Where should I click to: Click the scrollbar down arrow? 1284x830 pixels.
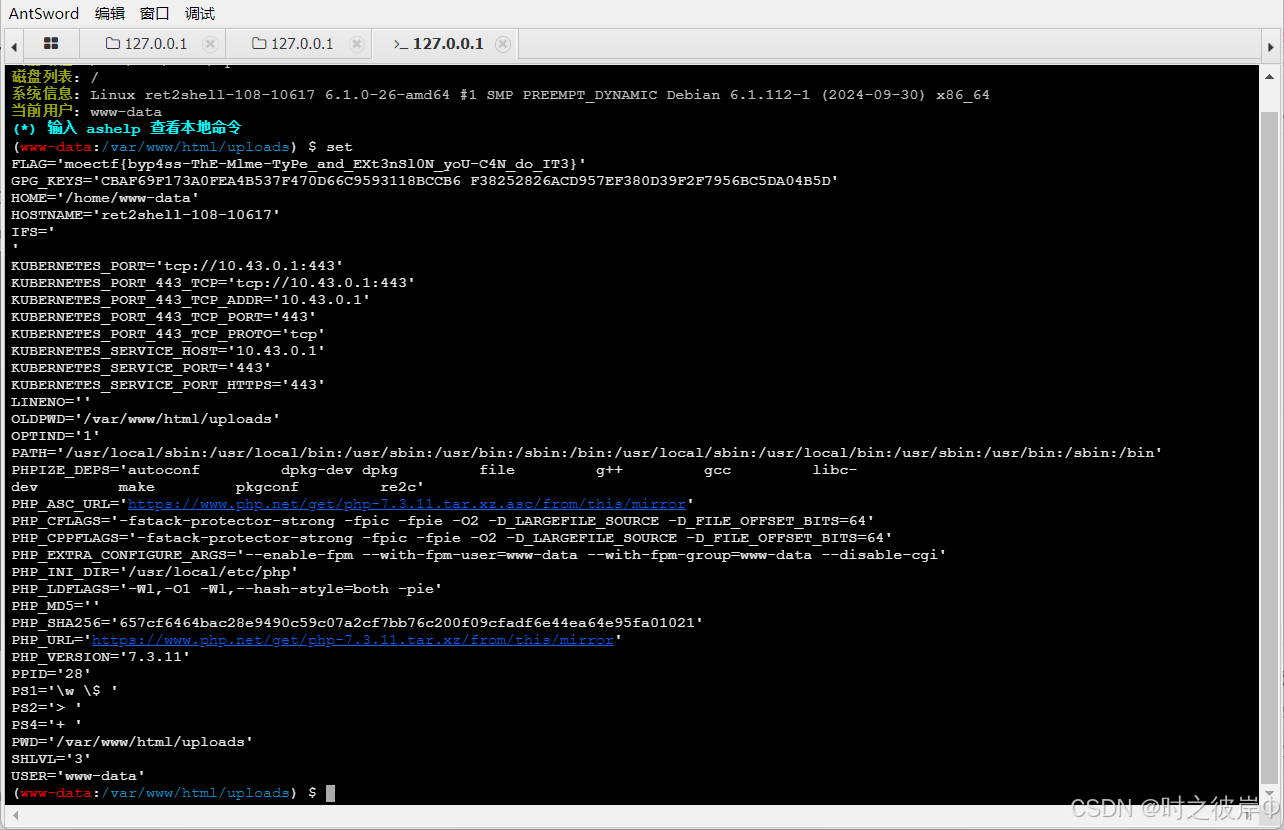coord(1270,796)
